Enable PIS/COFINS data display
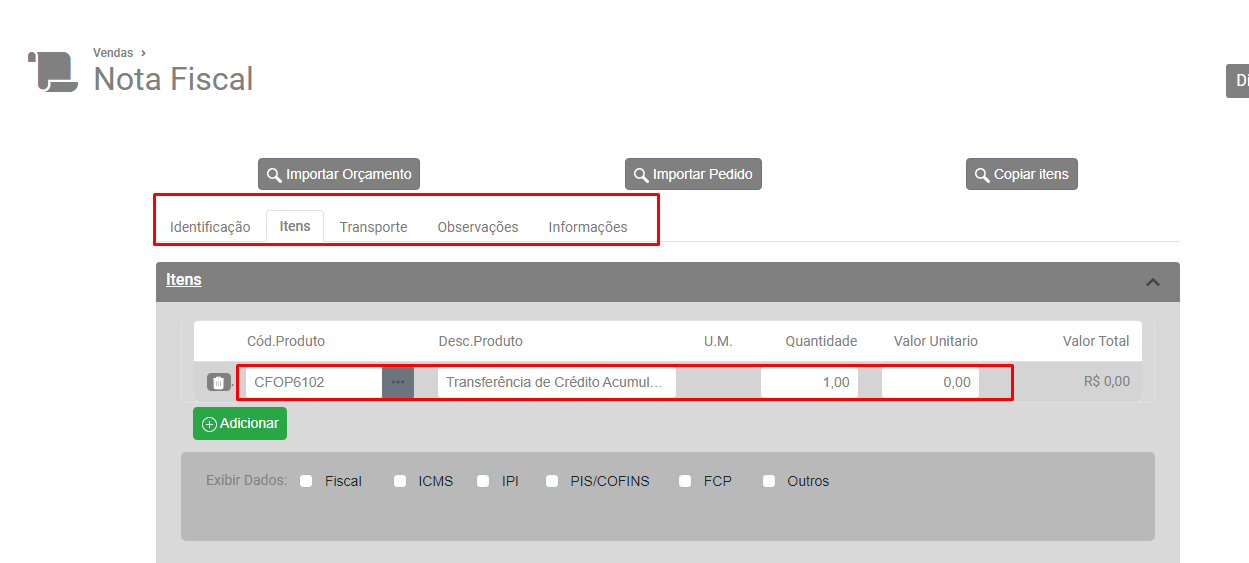This screenshot has height=563, width=1249. click(x=552, y=481)
